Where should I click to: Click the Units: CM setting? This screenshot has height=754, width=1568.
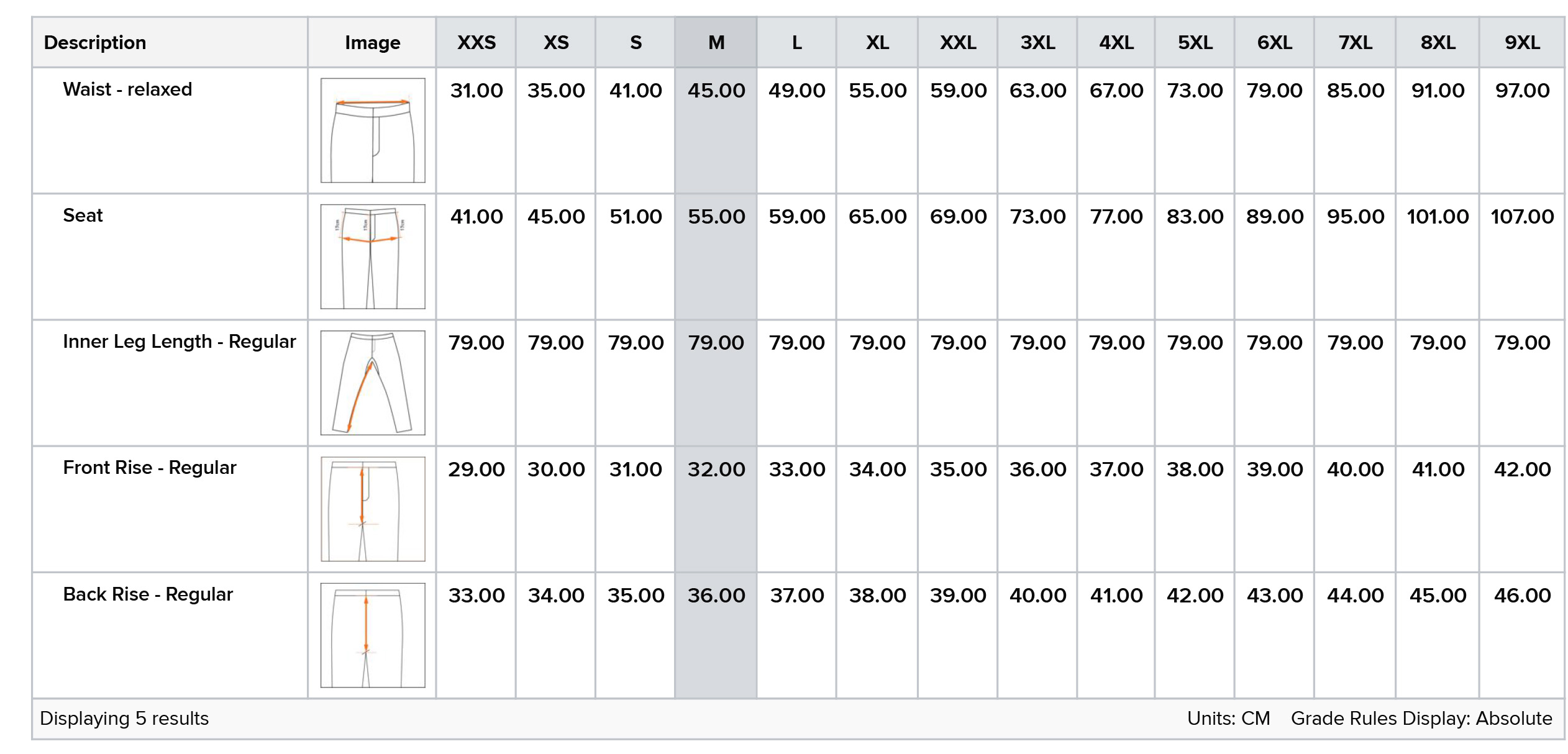tap(1228, 719)
